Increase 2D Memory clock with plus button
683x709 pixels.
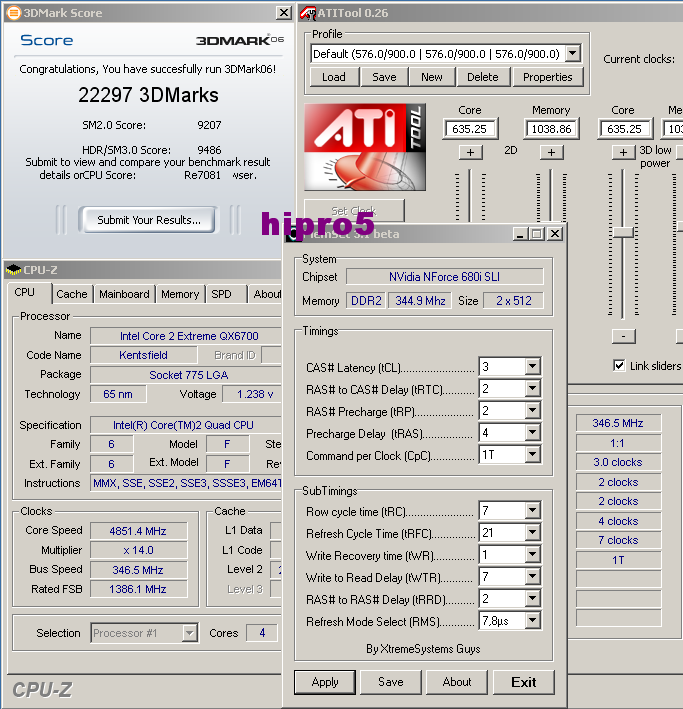pos(551,152)
